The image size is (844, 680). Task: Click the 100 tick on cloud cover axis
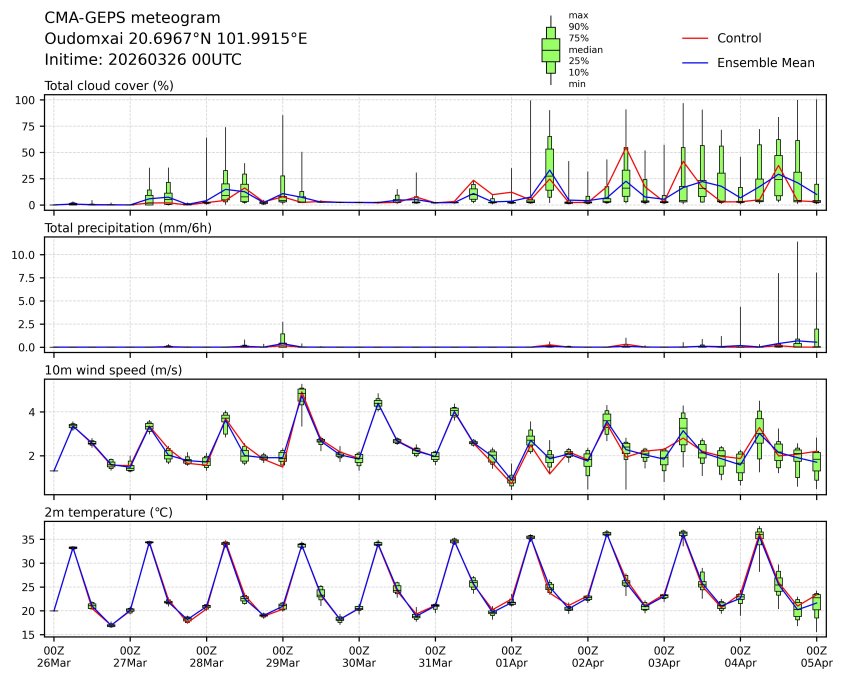pyautogui.click(x=28, y=100)
